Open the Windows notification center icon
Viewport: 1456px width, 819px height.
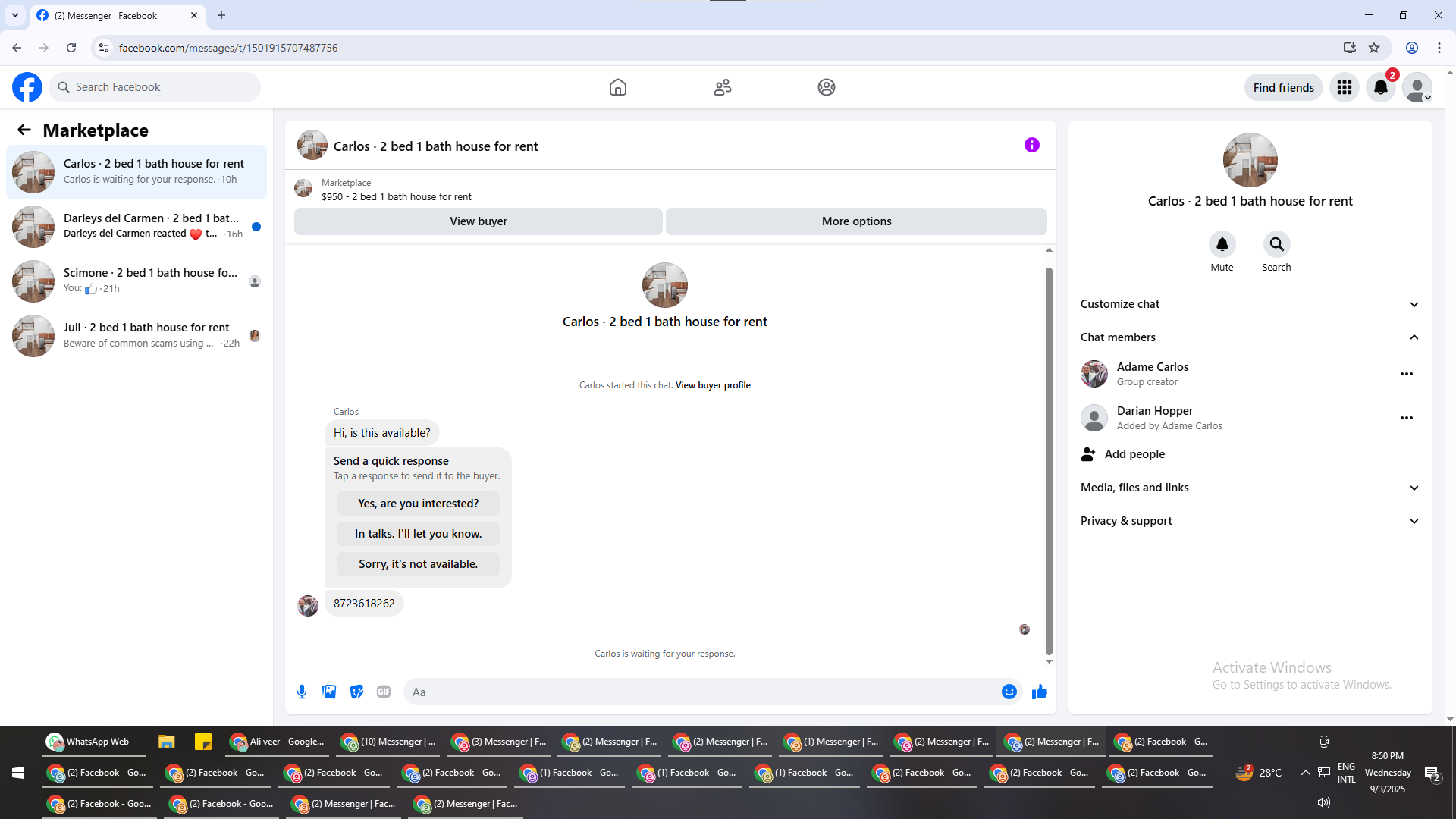coord(1432,773)
